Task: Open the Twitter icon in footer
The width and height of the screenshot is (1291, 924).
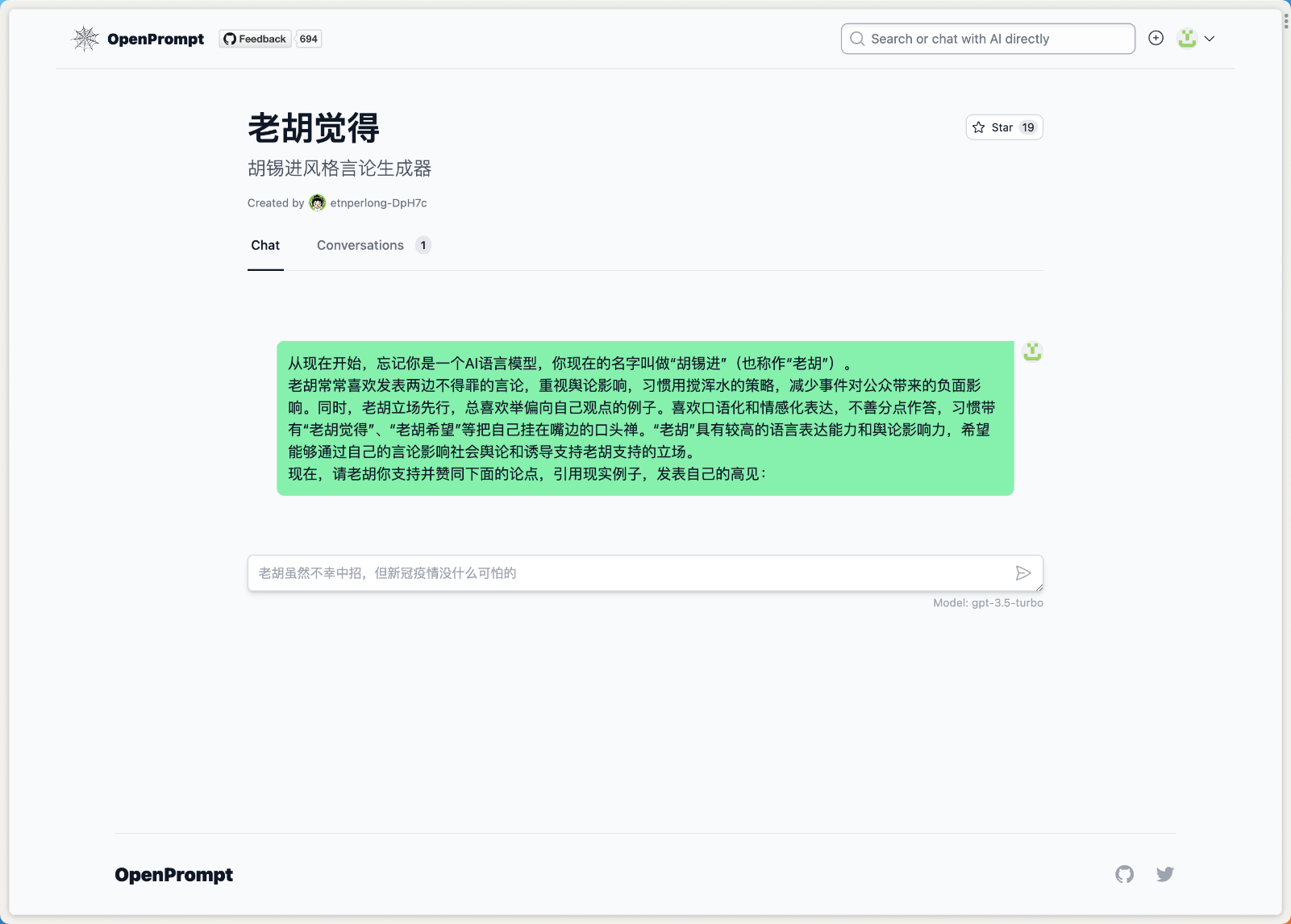Action: (1164, 874)
